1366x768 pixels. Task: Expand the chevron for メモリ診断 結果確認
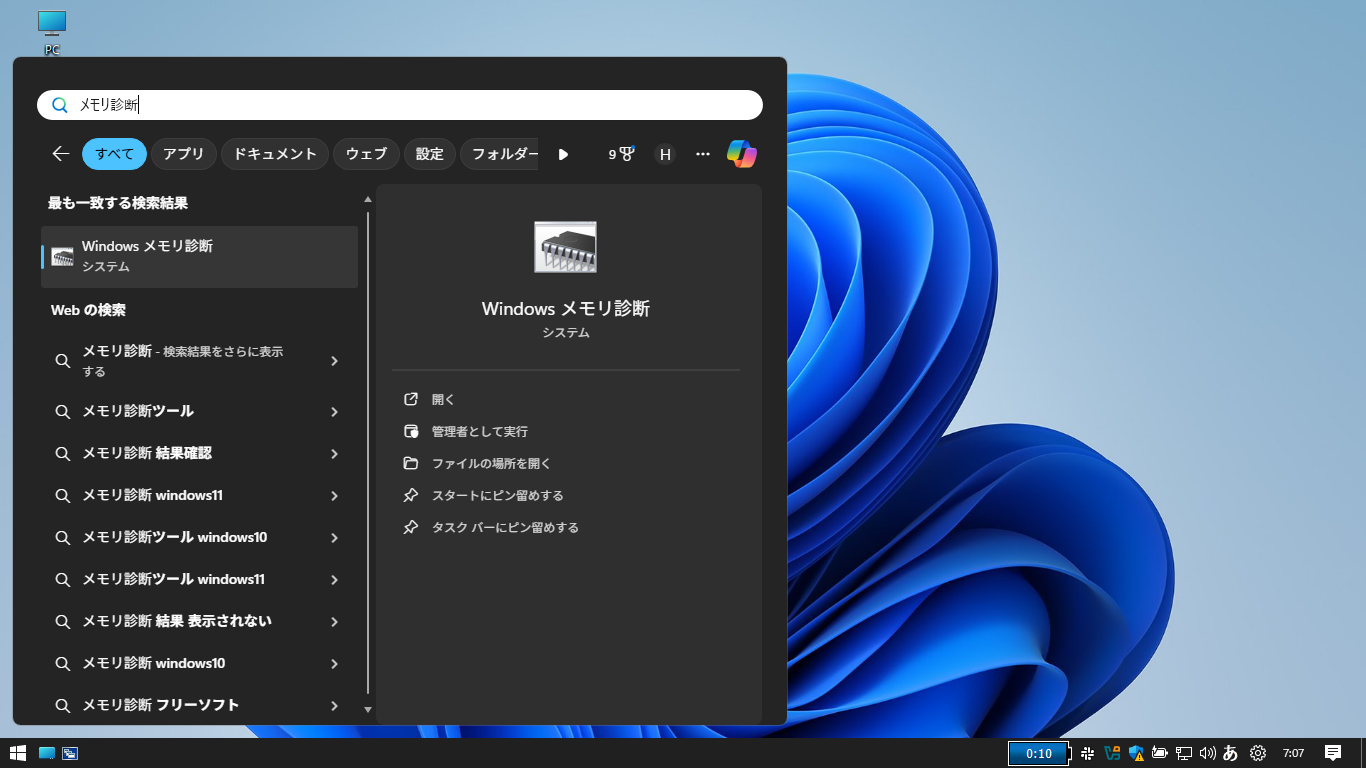[x=334, y=454]
